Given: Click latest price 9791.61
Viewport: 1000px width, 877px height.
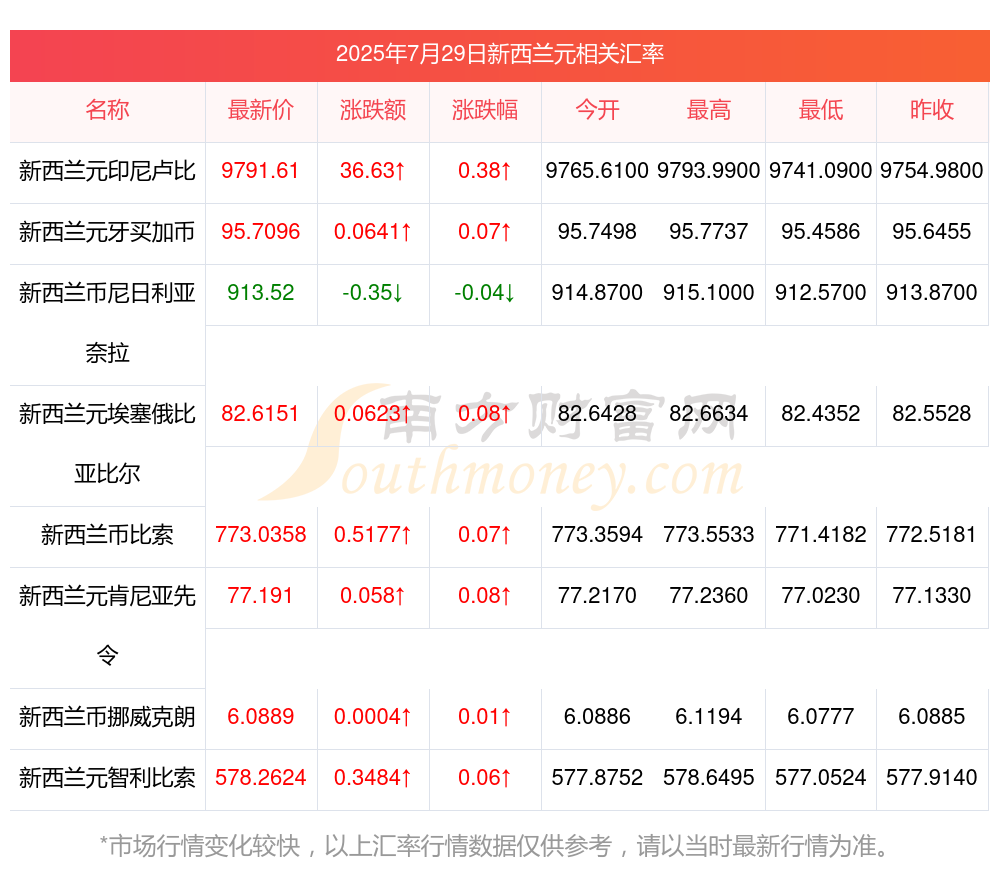Looking at the screenshot, I should pos(260,171).
